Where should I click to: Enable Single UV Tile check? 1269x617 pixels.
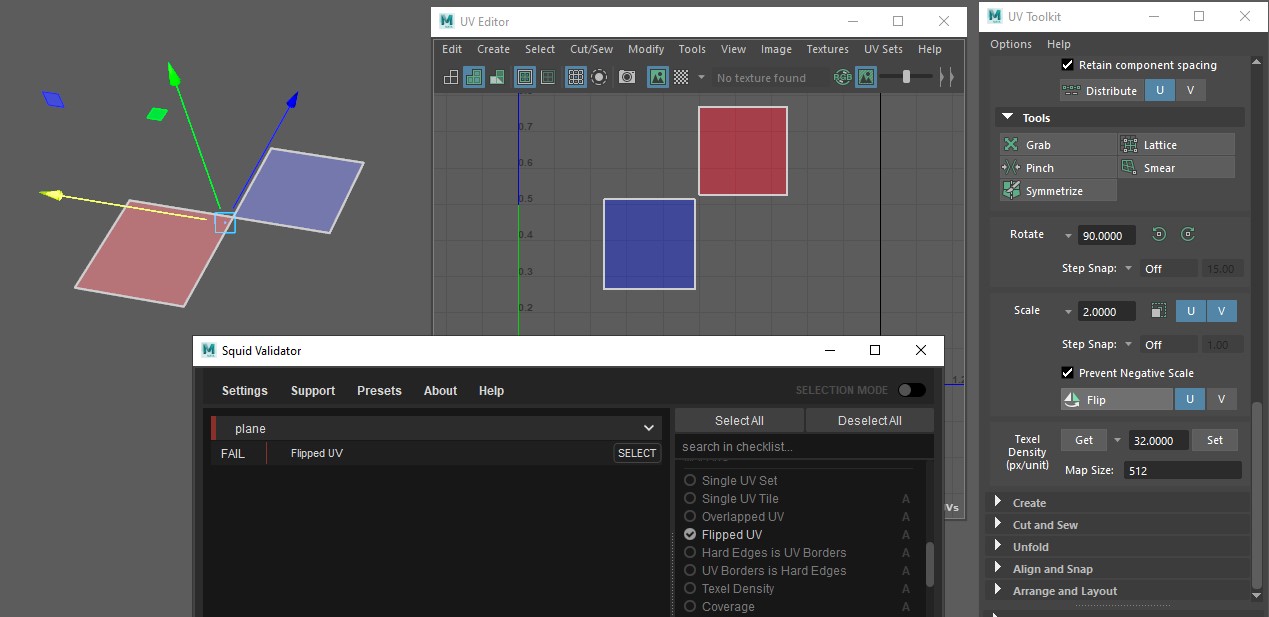(x=690, y=499)
